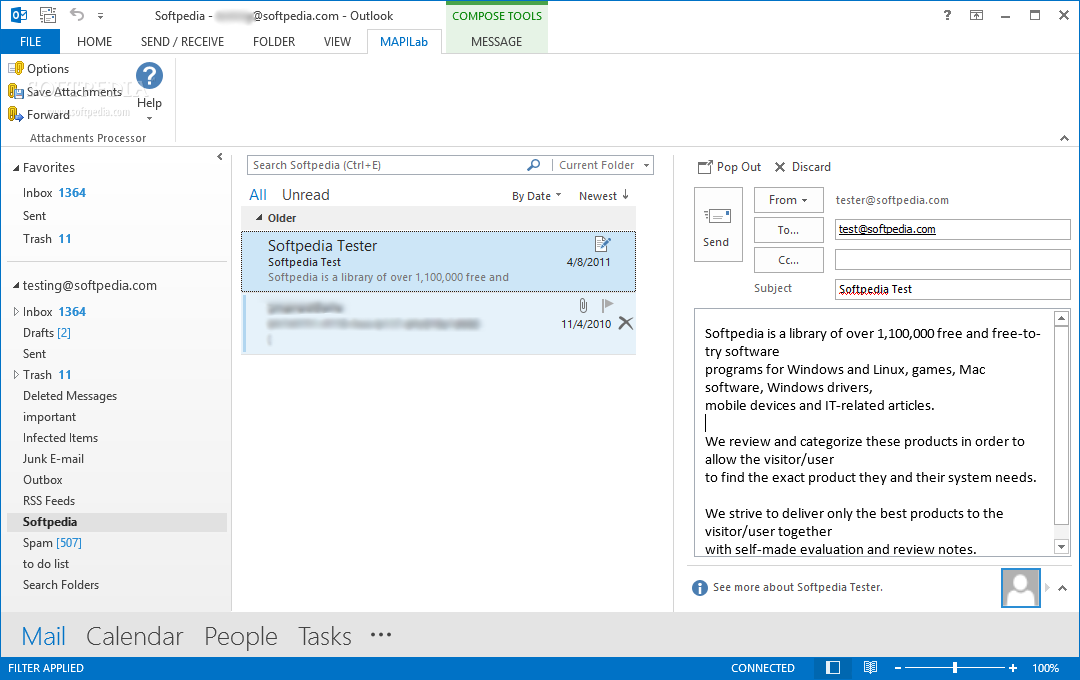Screen dimensions: 1080x680
Task: Click the Subject input field
Action: [953, 289]
